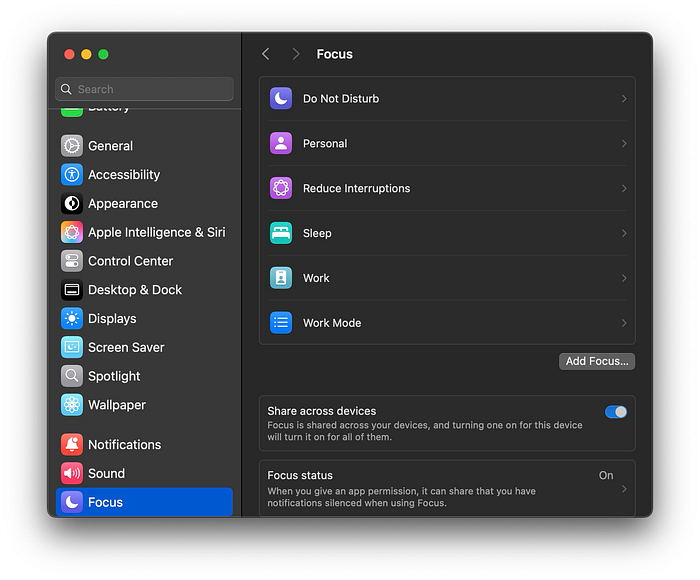Viewport: 700px width, 580px height.
Task: Click the Notifications bell icon
Action: [72, 444]
